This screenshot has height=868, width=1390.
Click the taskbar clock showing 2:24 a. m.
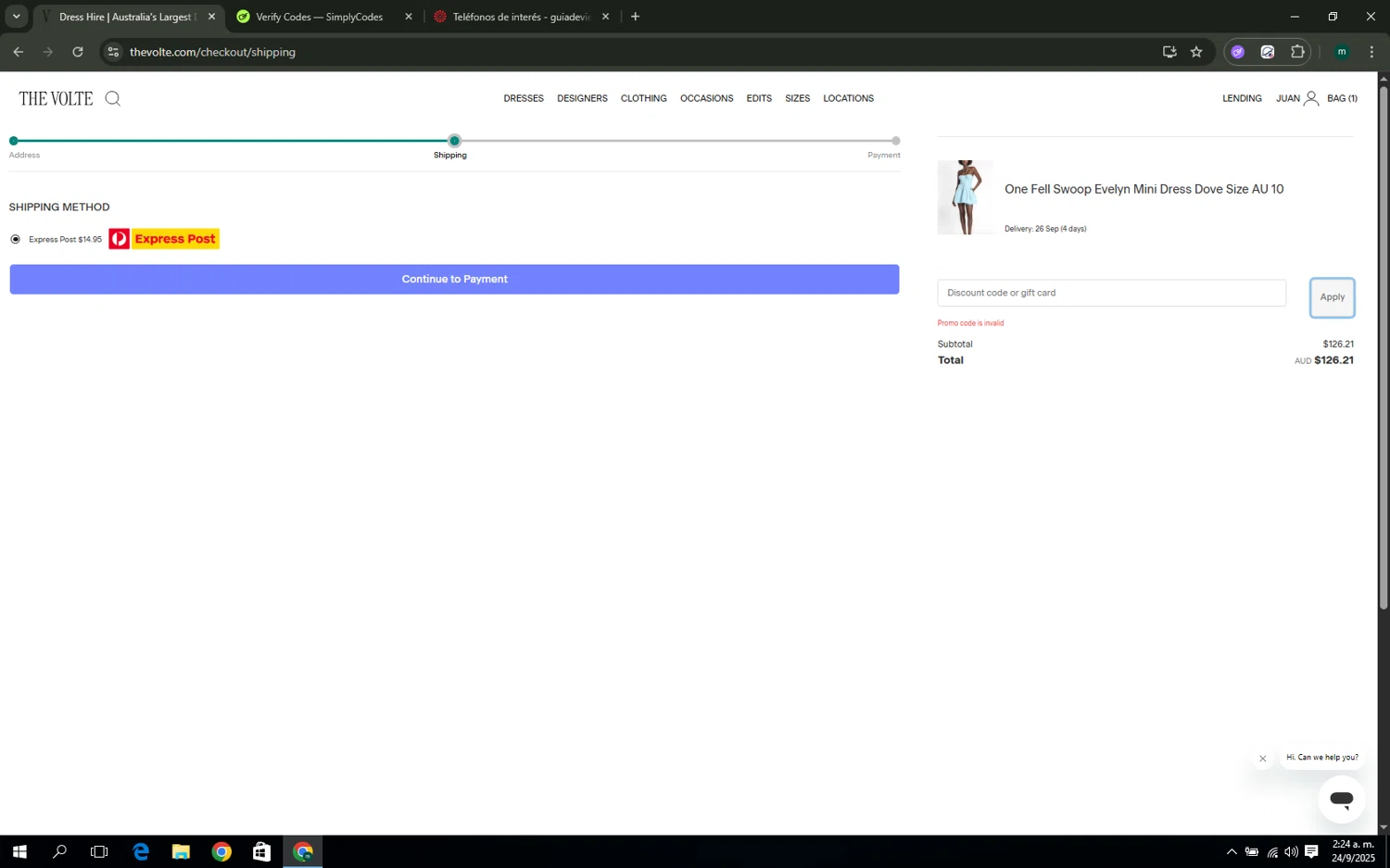pos(1353,851)
